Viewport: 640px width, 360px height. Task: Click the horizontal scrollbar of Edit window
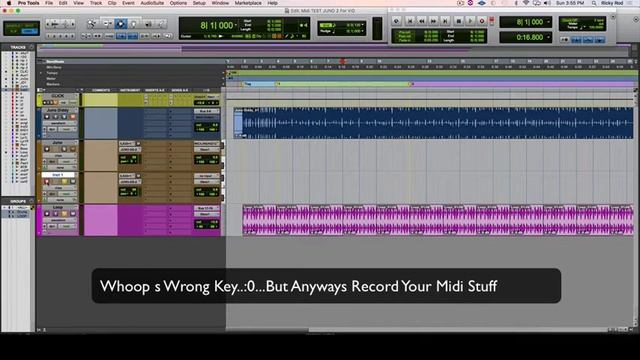tap(416, 329)
